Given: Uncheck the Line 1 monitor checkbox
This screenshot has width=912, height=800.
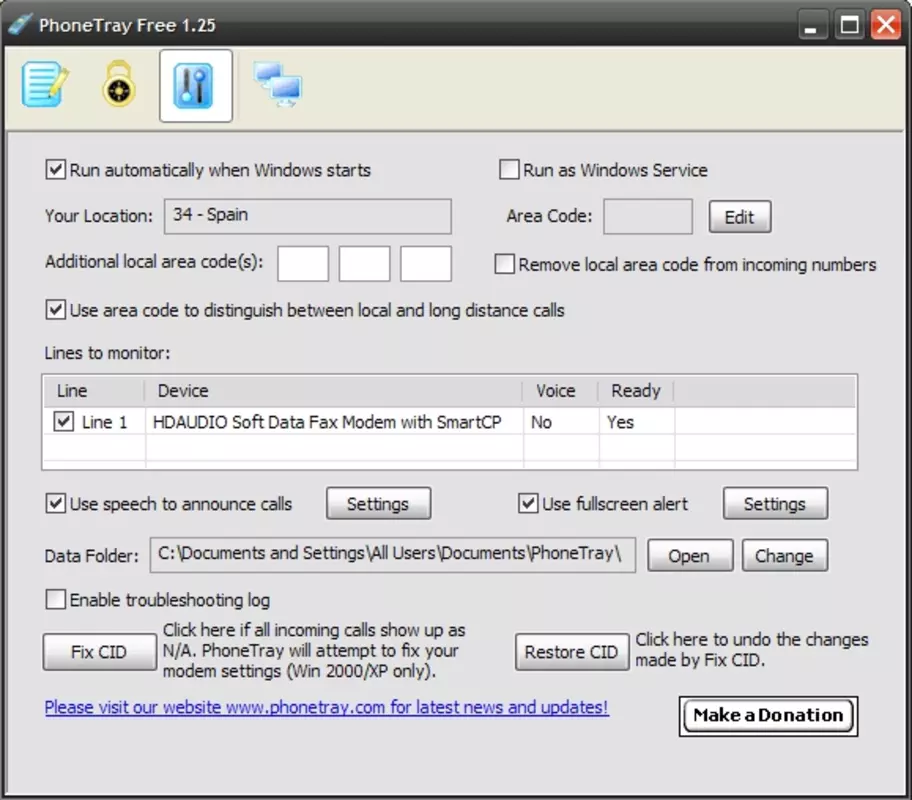Looking at the screenshot, I should pyautogui.click(x=63, y=422).
